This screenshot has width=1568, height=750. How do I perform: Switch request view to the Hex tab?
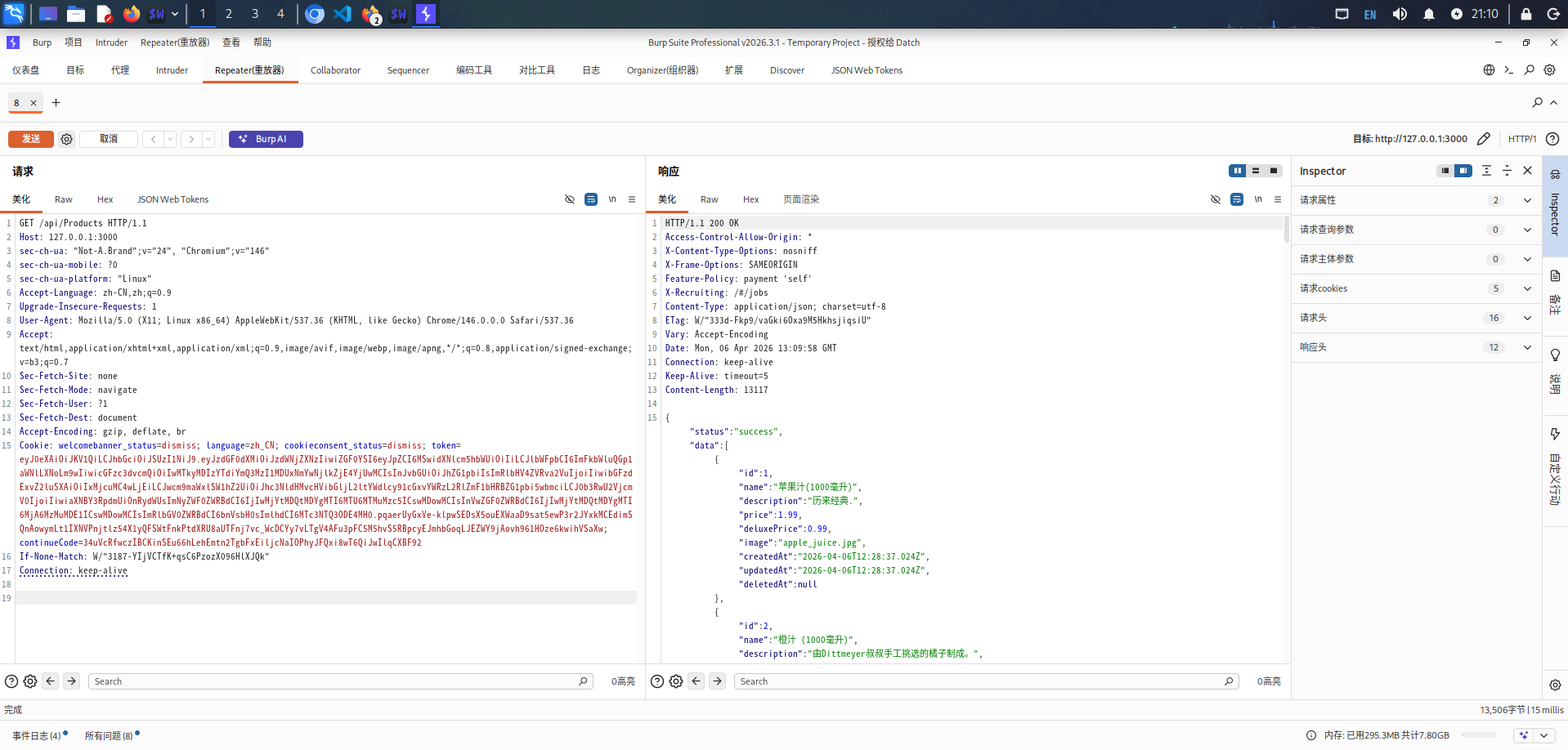point(105,199)
